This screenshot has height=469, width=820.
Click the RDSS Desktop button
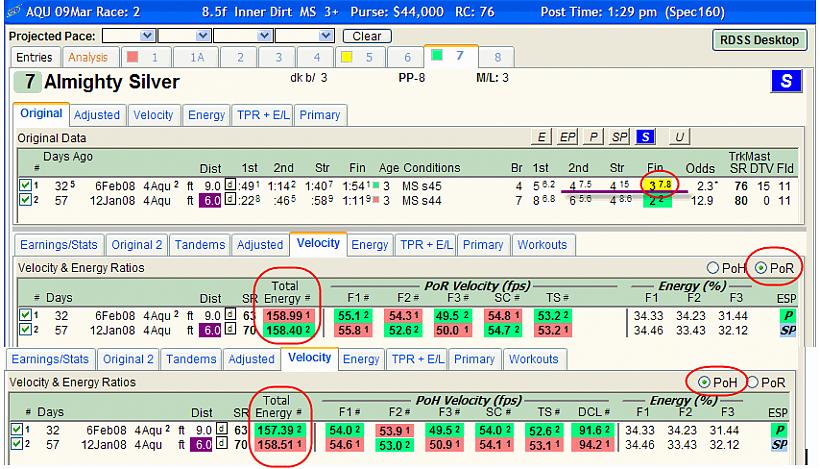click(x=758, y=40)
